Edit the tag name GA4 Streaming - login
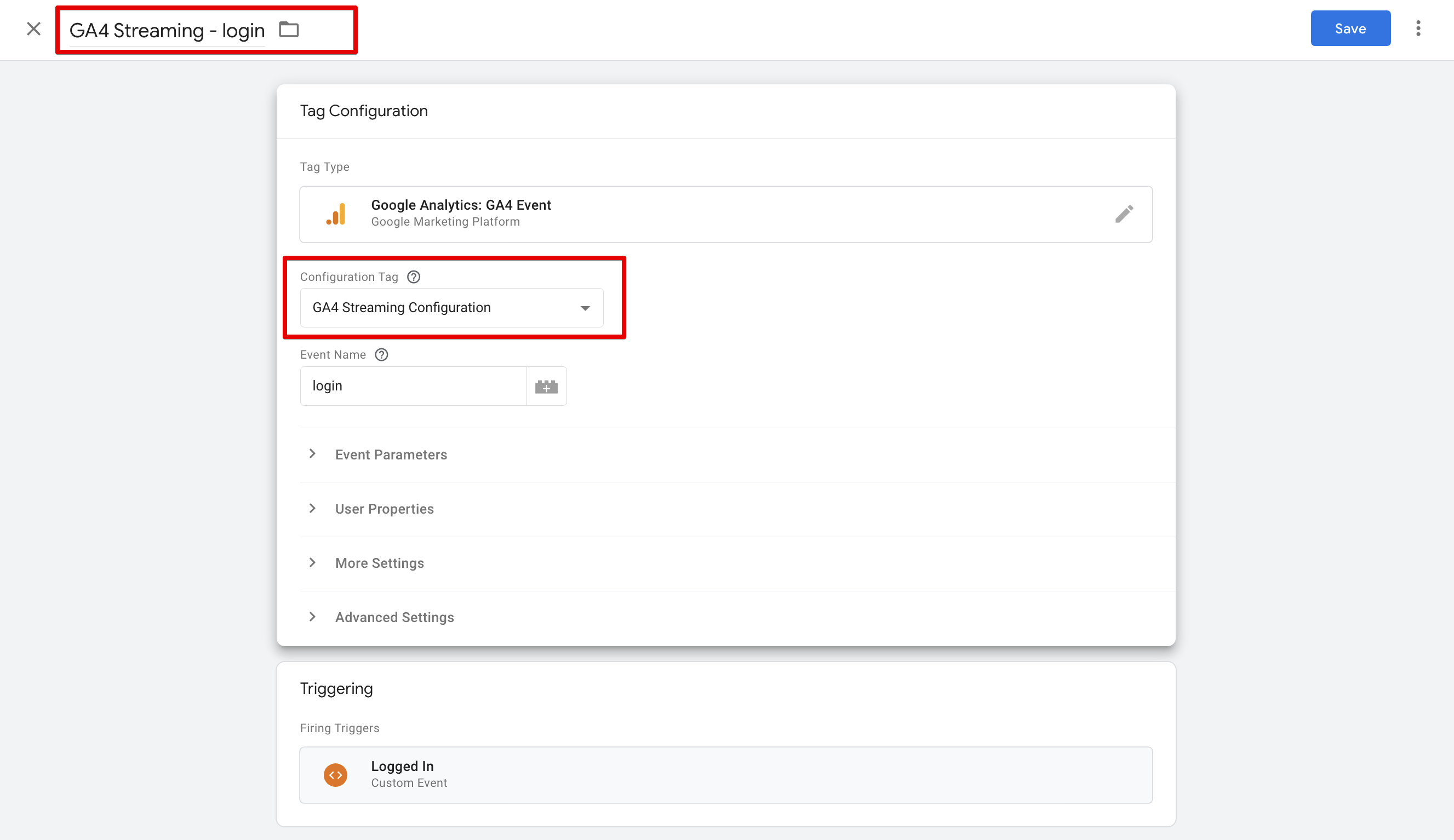The height and width of the screenshot is (840, 1454). coord(167,30)
